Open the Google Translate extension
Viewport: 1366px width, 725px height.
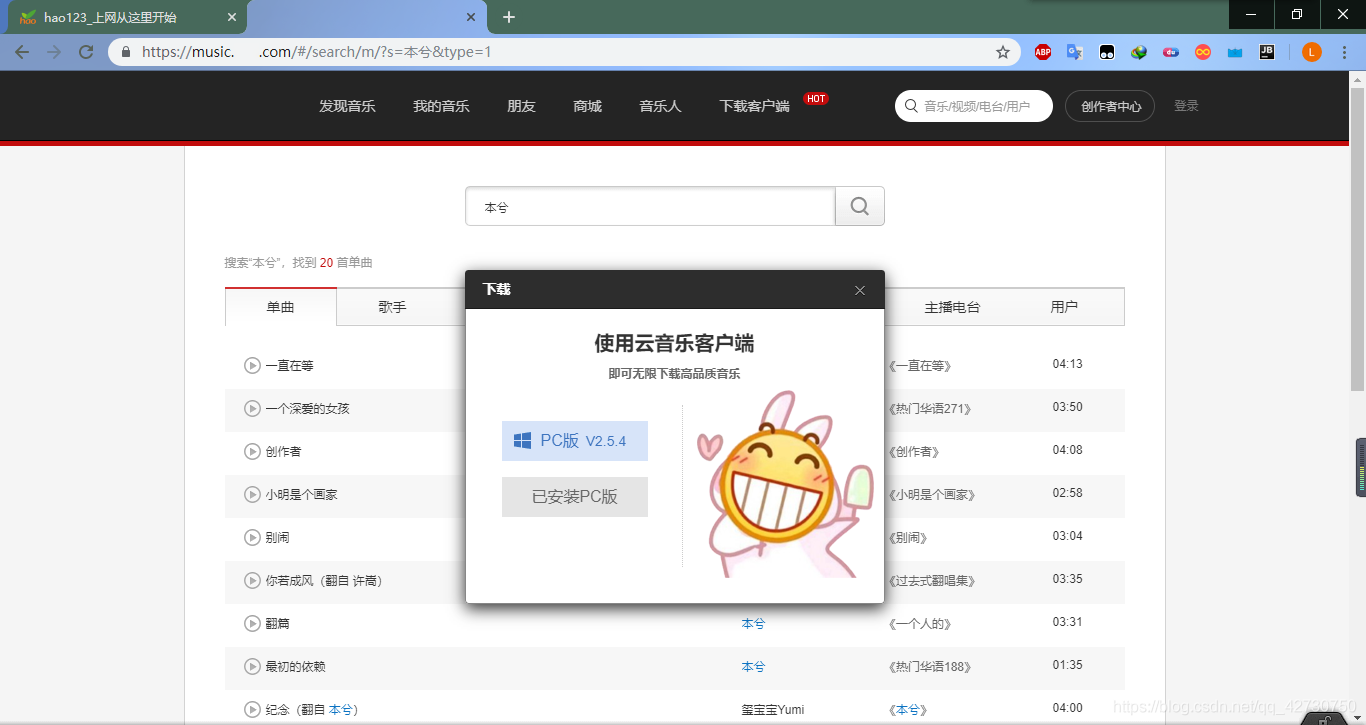pos(1075,52)
